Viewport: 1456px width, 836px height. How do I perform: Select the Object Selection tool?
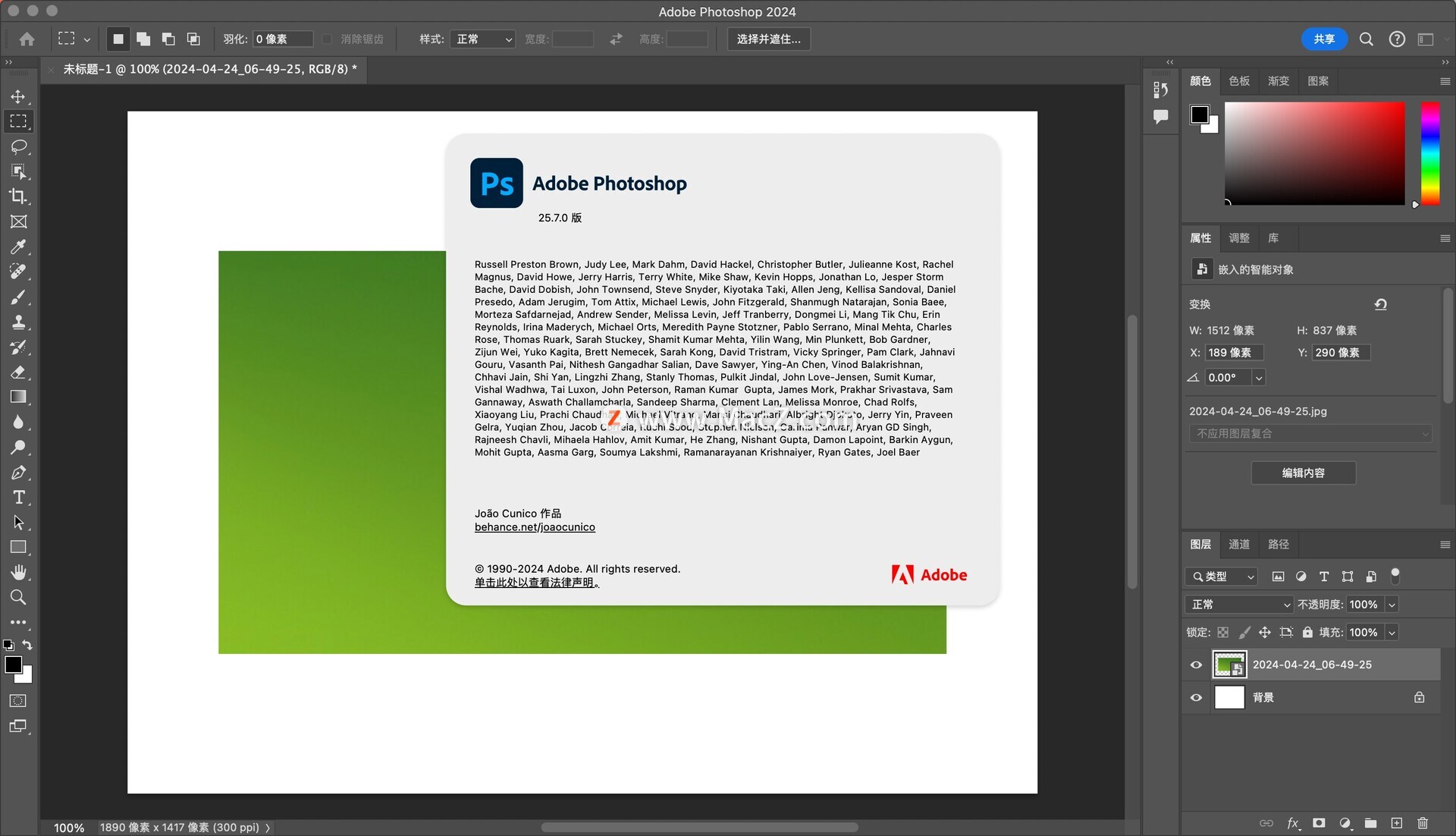(18, 171)
